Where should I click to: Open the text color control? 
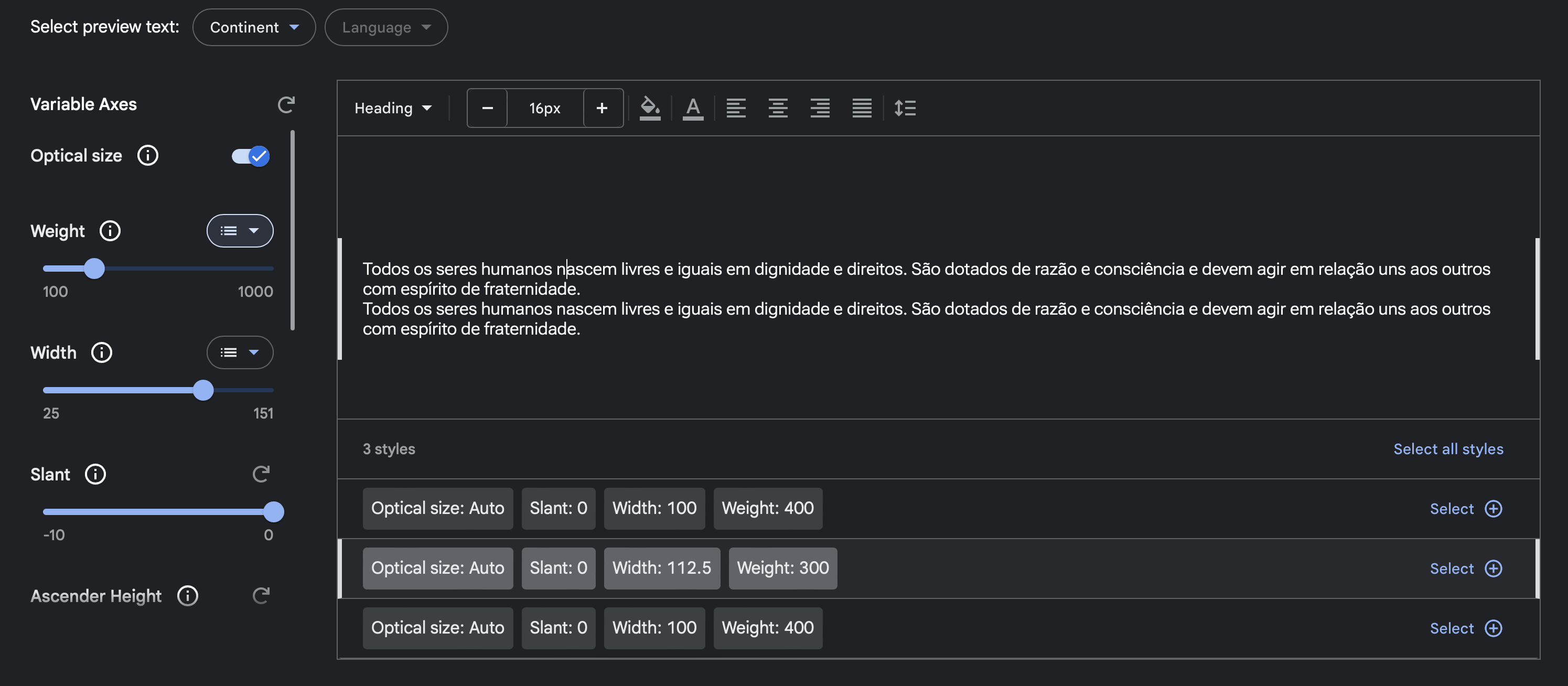[693, 108]
